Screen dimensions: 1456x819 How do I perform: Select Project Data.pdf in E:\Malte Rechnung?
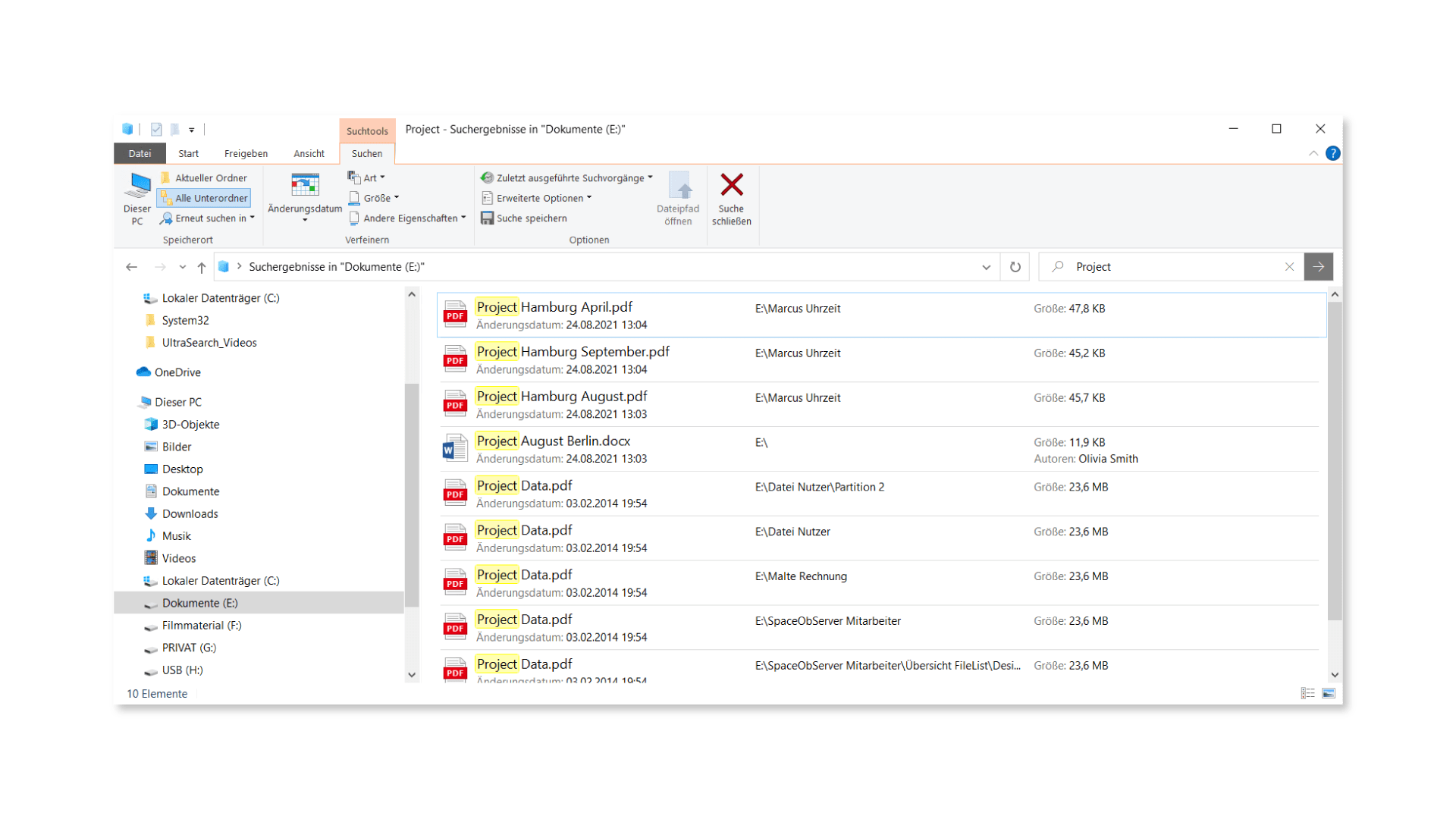[880, 583]
